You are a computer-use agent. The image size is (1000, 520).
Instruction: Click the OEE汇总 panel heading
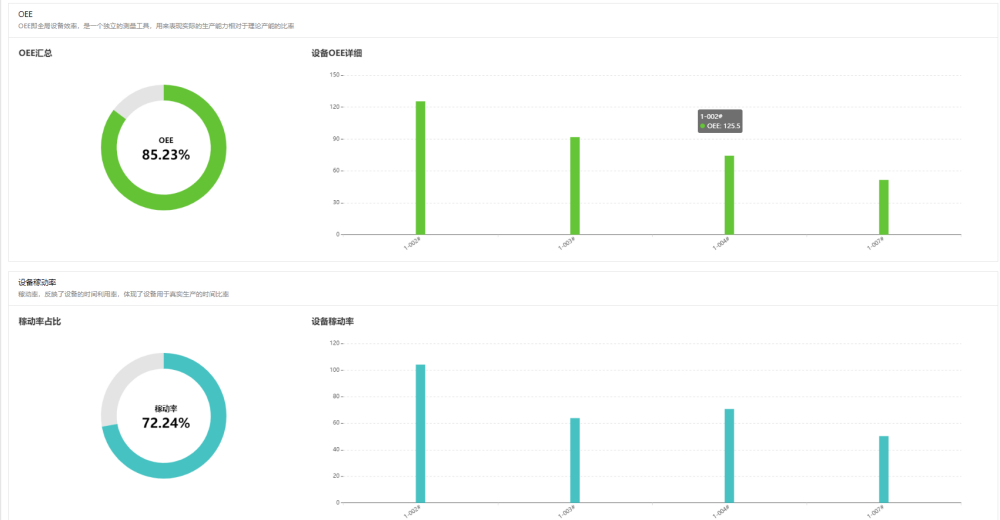tap(35, 53)
